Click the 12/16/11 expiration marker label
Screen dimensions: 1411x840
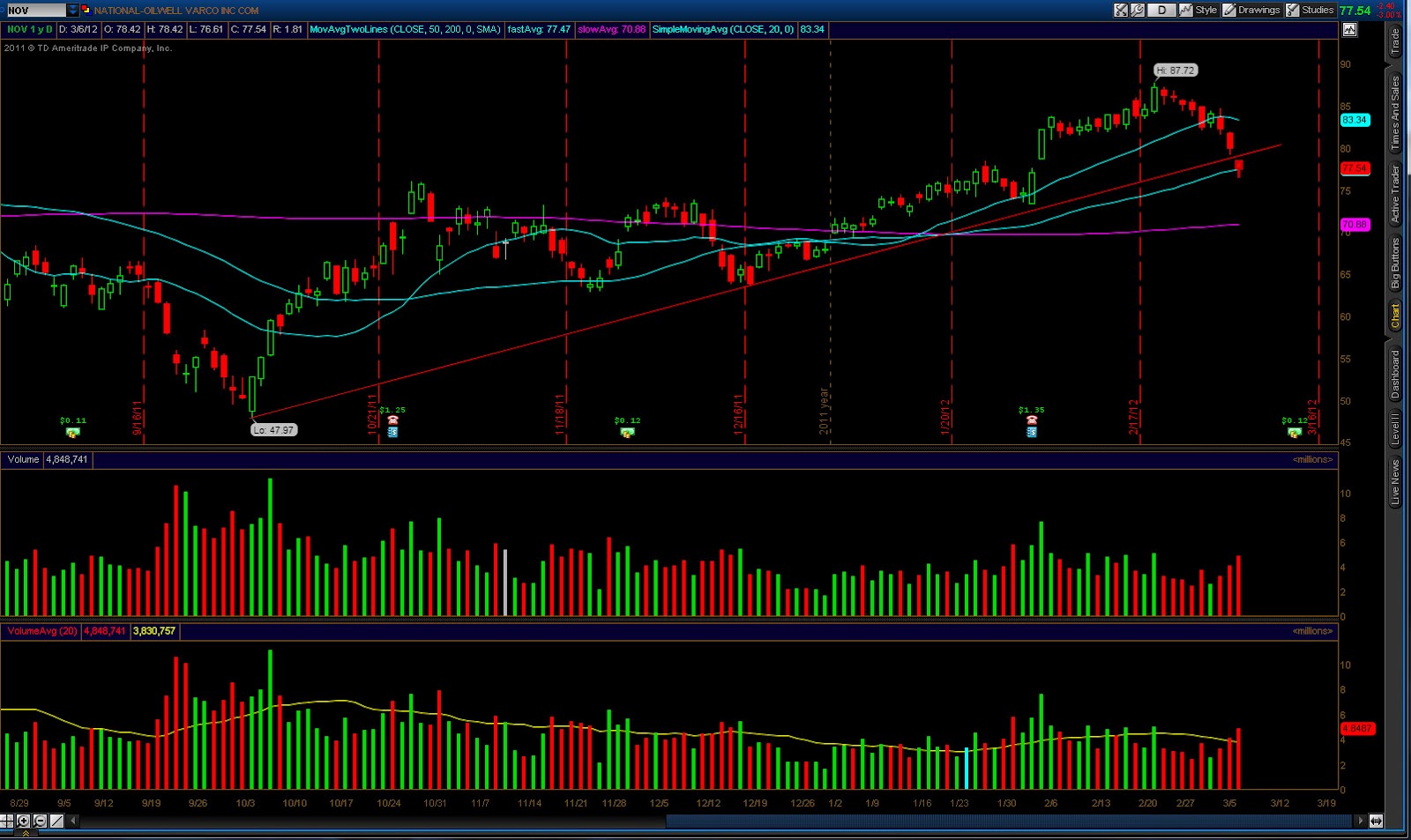click(x=740, y=415)
